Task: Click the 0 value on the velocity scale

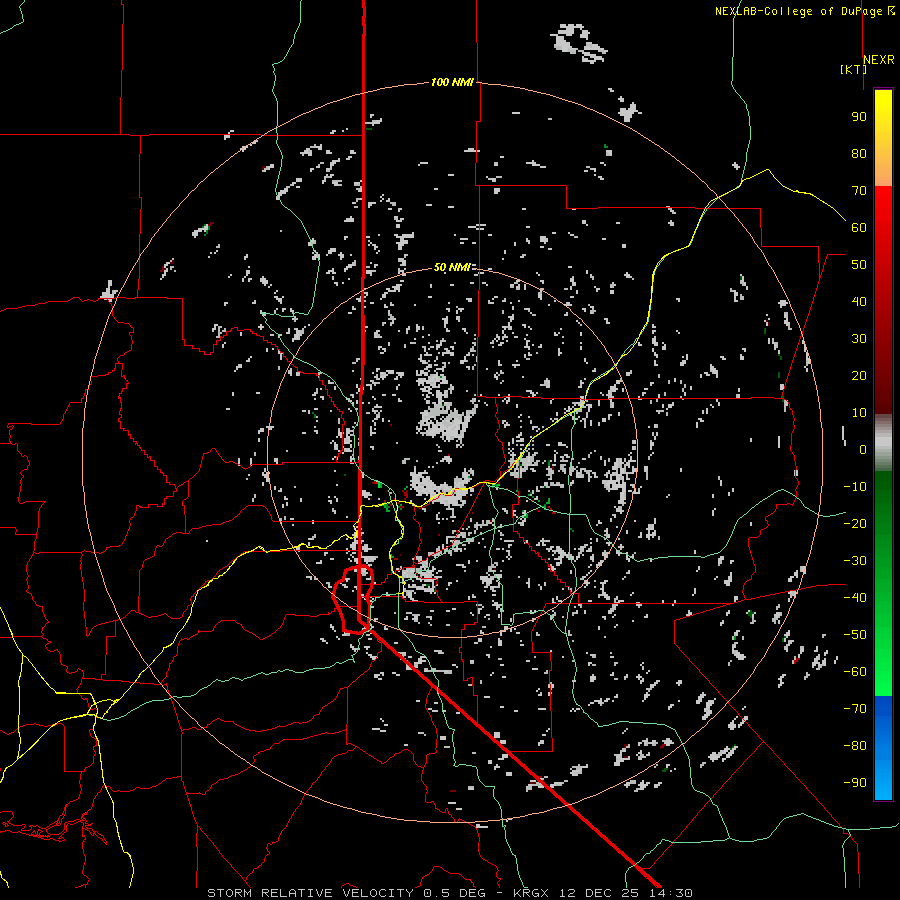Action: click(863, 449)
